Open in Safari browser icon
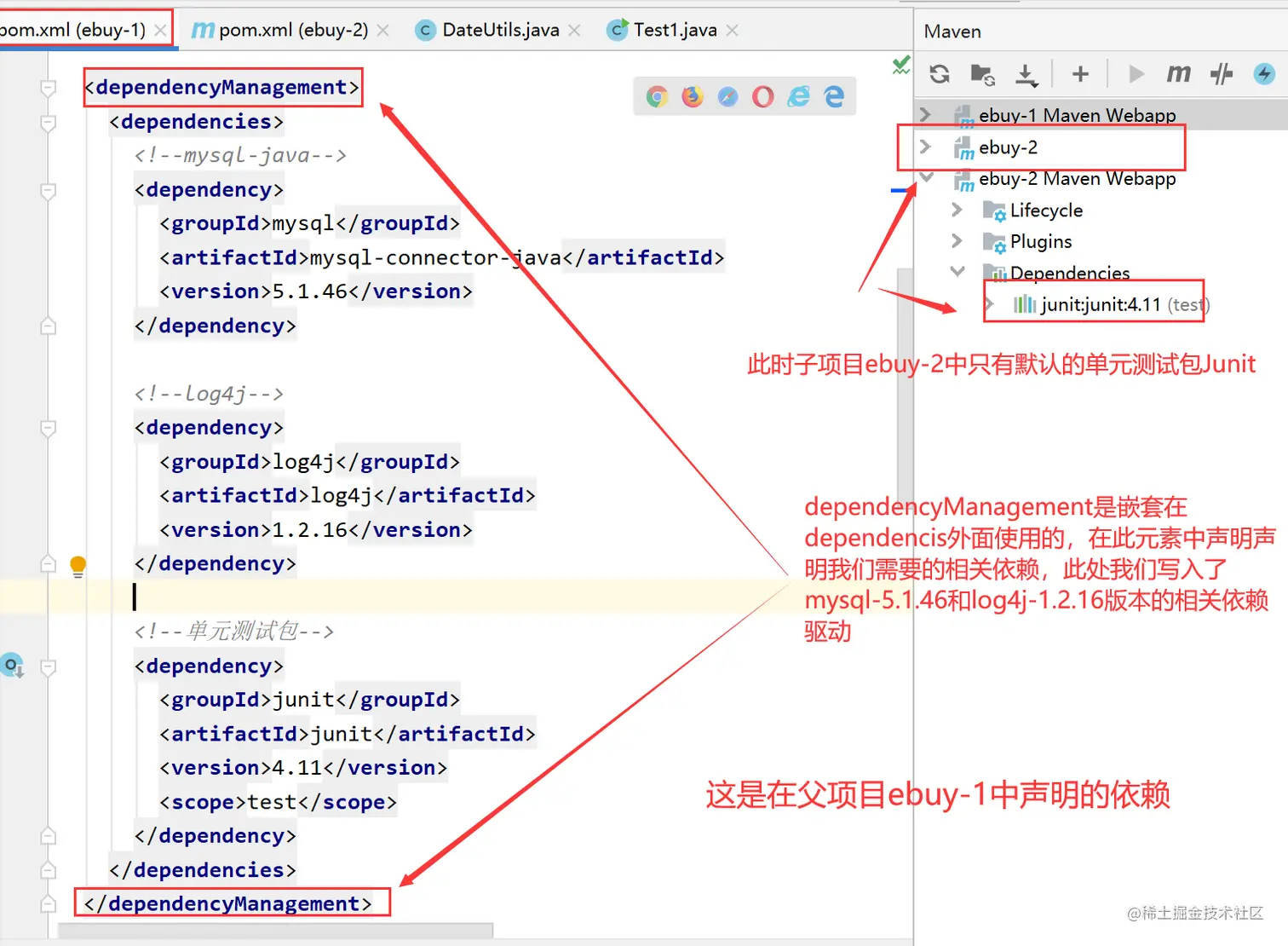 pos(727,96)
